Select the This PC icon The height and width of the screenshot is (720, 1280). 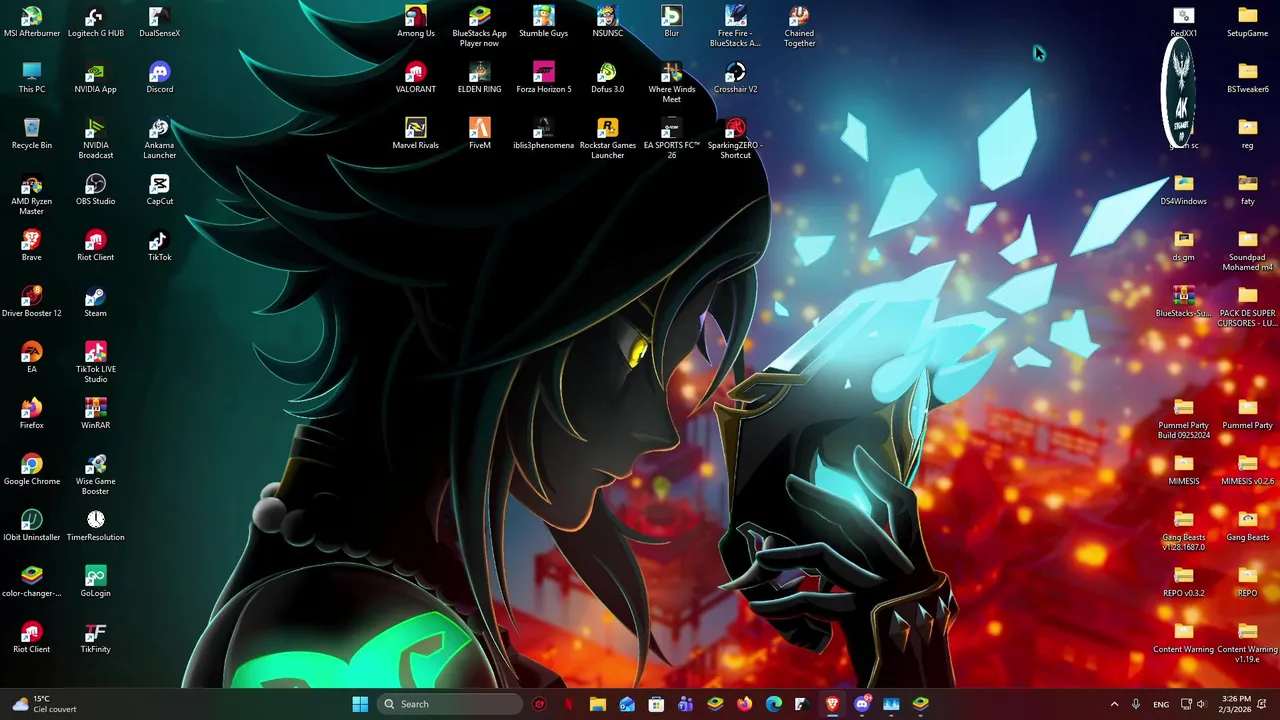pos(32,78)
